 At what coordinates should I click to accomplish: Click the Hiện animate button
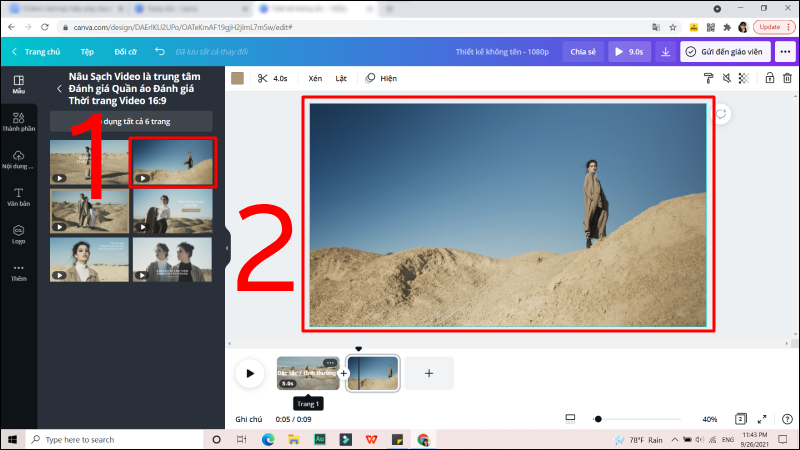(381, 78)
